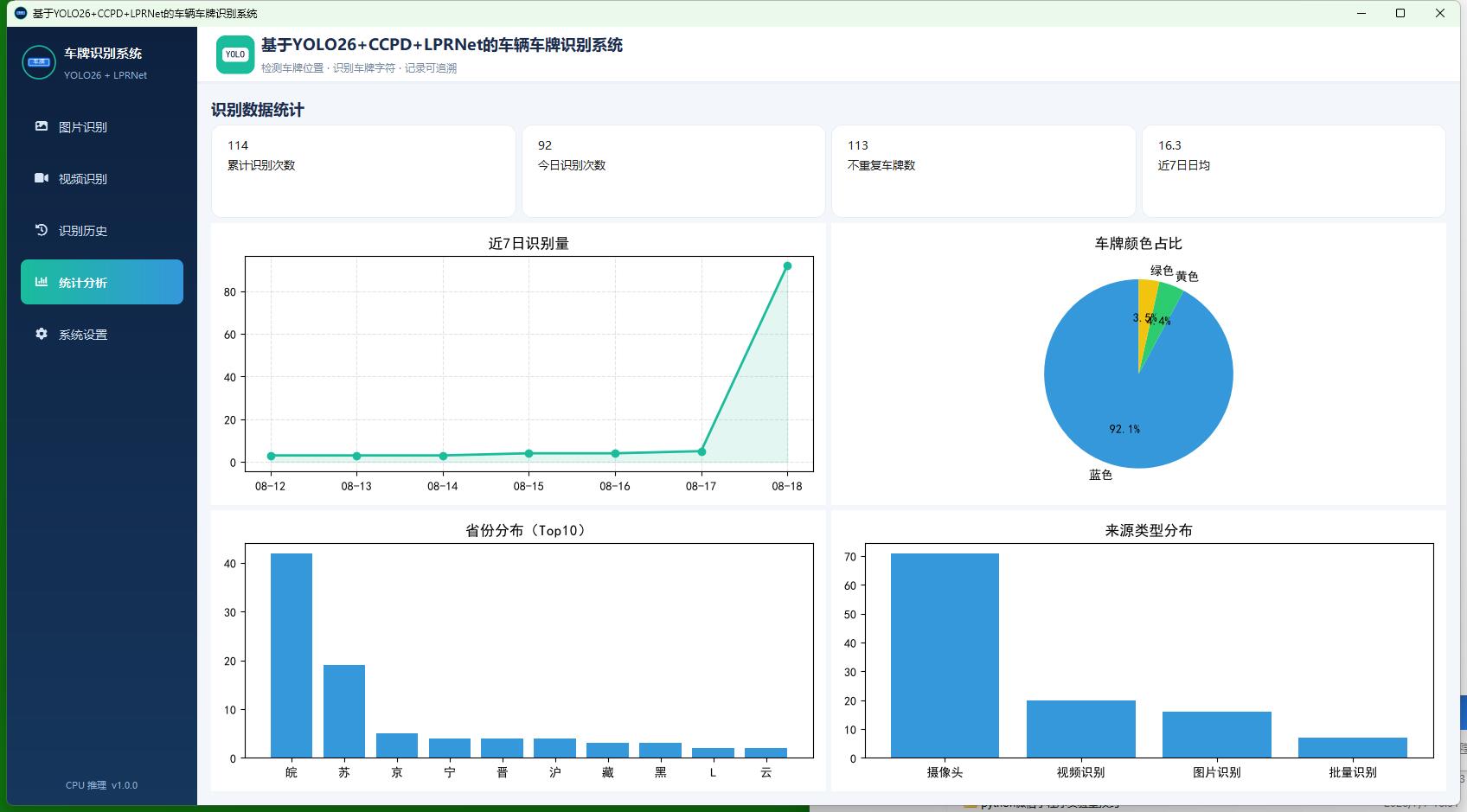Click the bar above 沪 in the province chart
Image resolution: width=1467 pixels, height=812 pixels.
tap(554, 748)
